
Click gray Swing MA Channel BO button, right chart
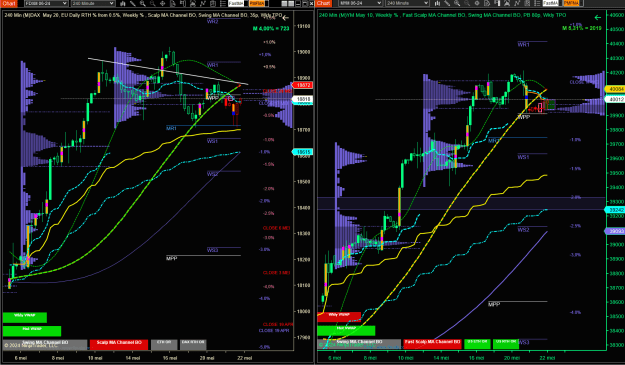point(359,344)
